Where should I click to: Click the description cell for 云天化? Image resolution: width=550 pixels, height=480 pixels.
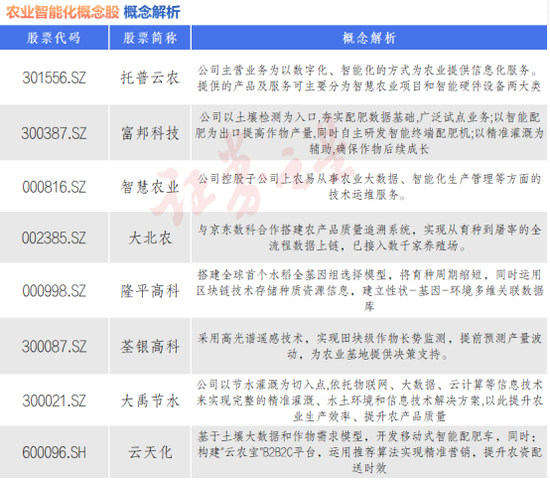[369, 452]
